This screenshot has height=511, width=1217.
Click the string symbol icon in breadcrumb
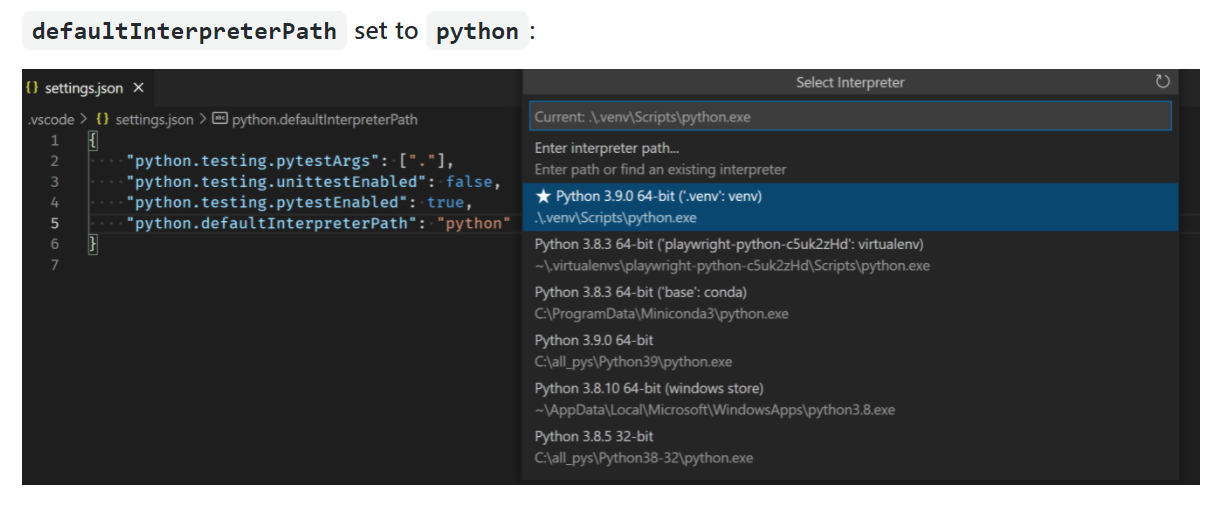220,119
